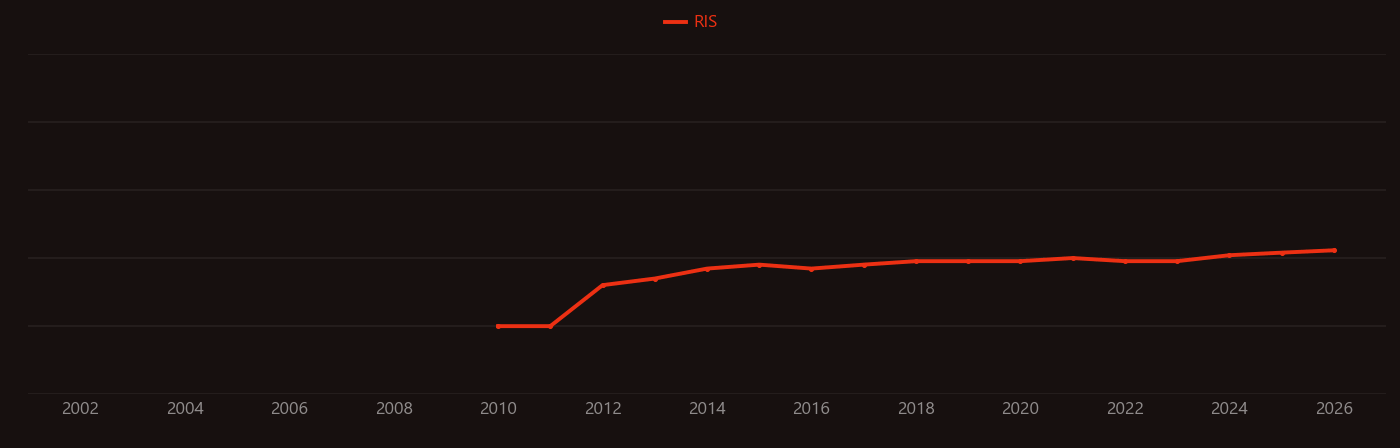
Task: Click the 2011 data point on the RIS line
Action: (x=550, y=326)
